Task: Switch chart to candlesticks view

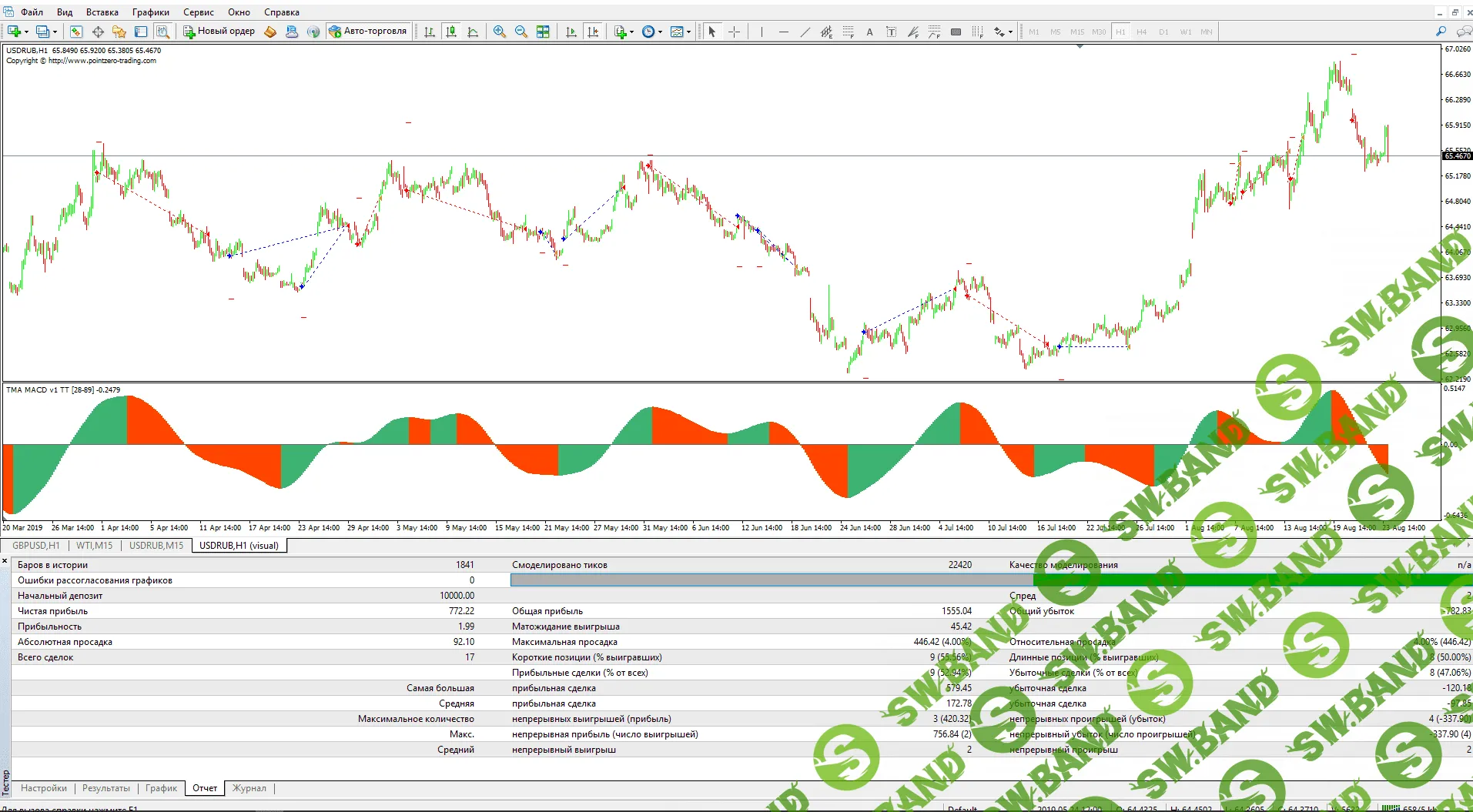Action: [x=451, y=32]
